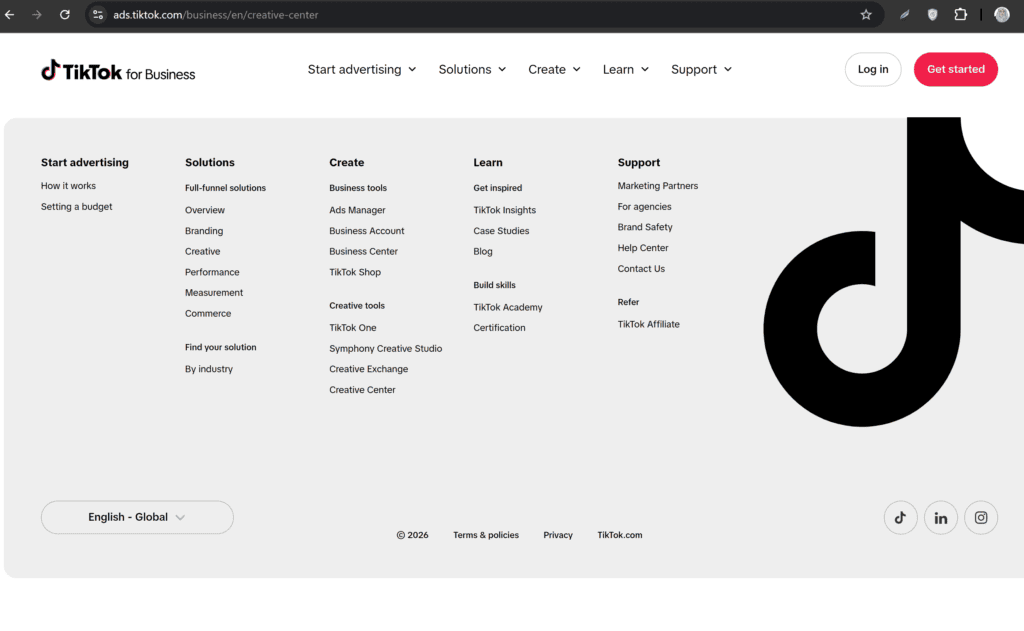Bookmark this page with the star icon
Viewport: 1024px width, 631px height.
point(866,14)
